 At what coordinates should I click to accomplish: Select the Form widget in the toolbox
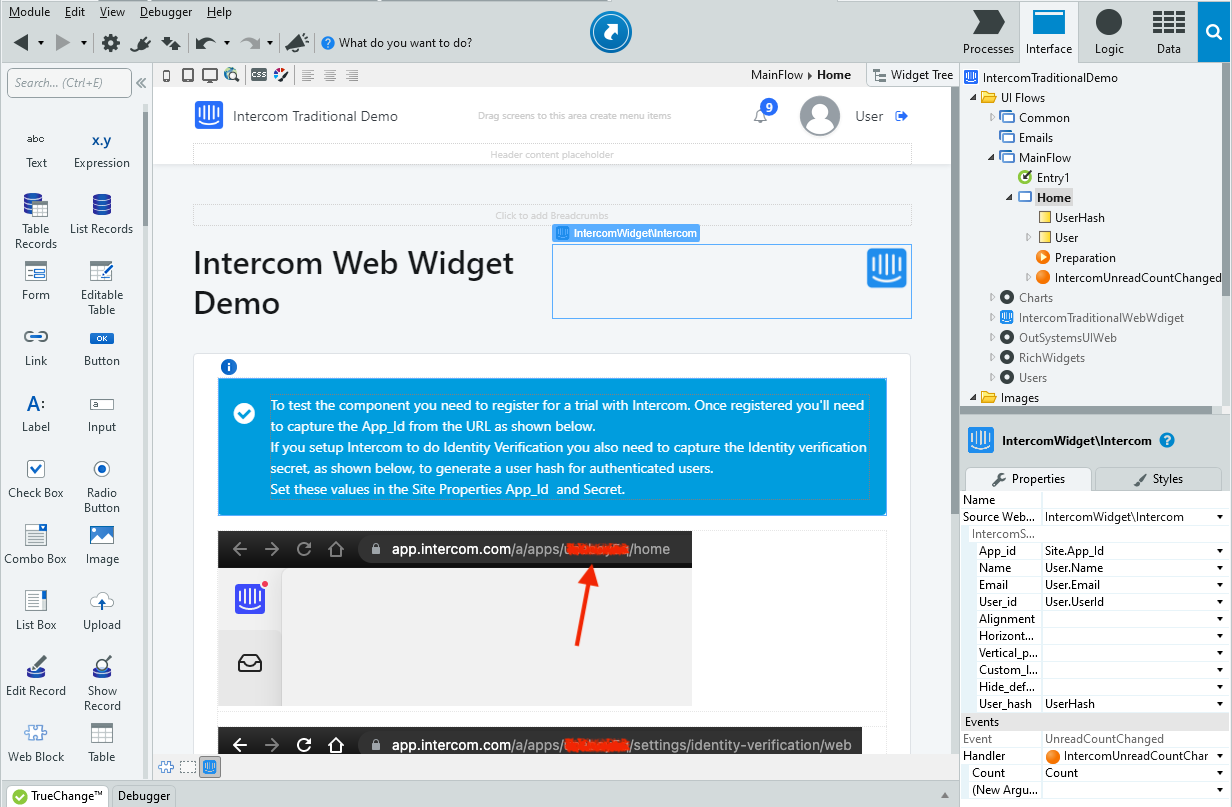(36, 282)
